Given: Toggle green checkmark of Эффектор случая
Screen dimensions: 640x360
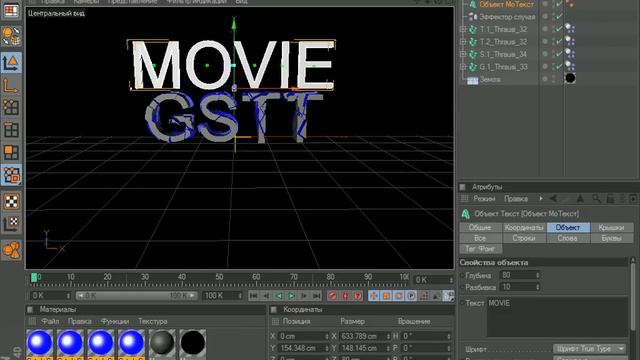Looking at the screenshot, I should click(x=560, y=16).
